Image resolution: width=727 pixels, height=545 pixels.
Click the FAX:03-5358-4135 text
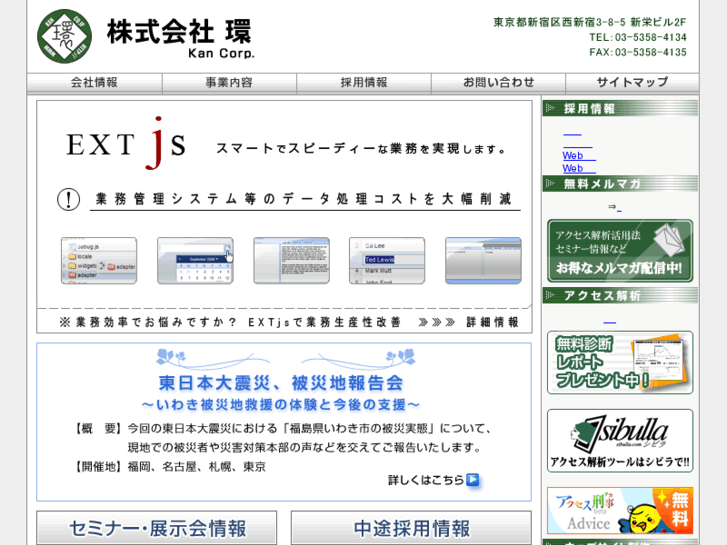point(638,52)
